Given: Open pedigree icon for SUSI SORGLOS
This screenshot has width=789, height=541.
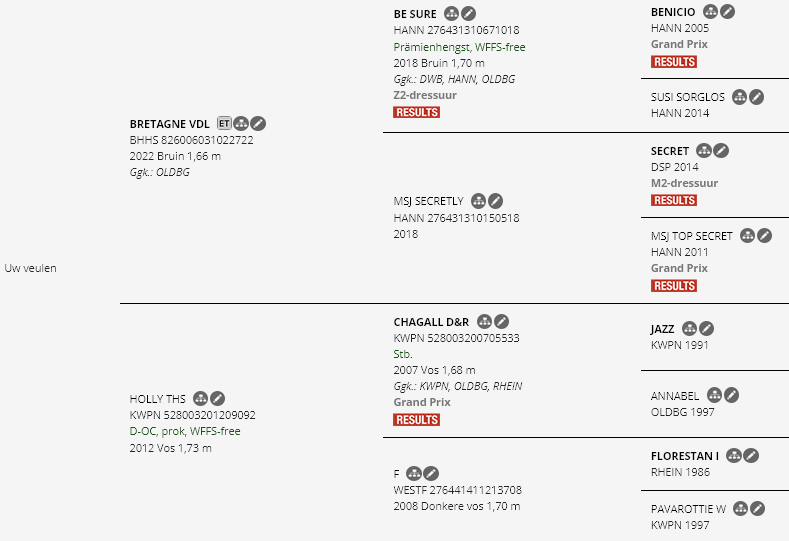Looking at the screenshot, I should tap(739, 97).
